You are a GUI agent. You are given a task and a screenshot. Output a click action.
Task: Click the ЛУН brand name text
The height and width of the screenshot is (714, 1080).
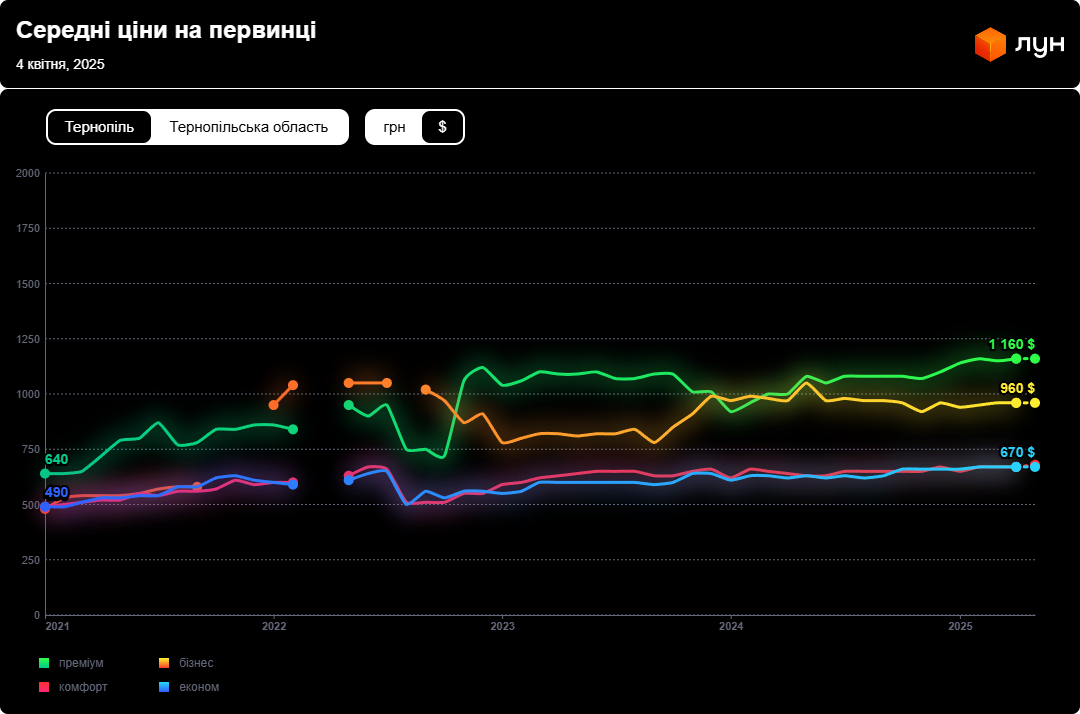1039,46
